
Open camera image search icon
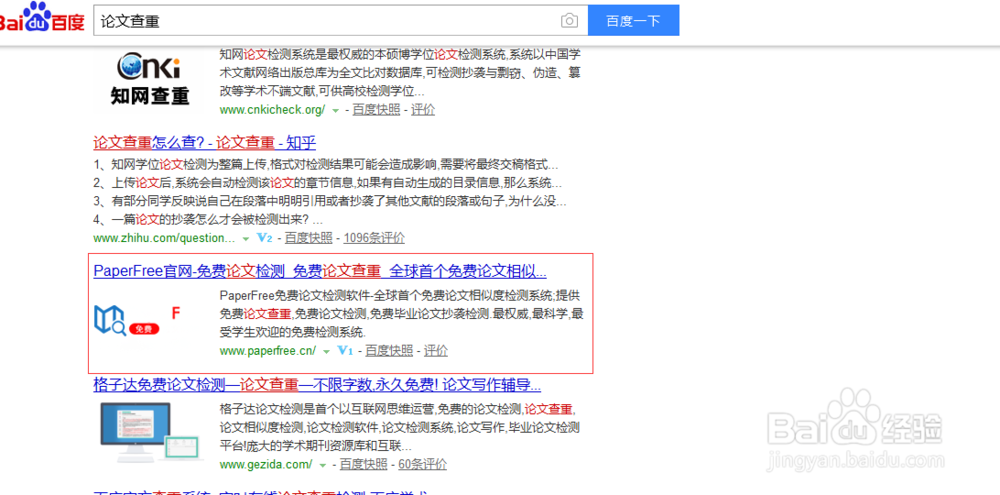pyautogui.click(x=570, y=21)
